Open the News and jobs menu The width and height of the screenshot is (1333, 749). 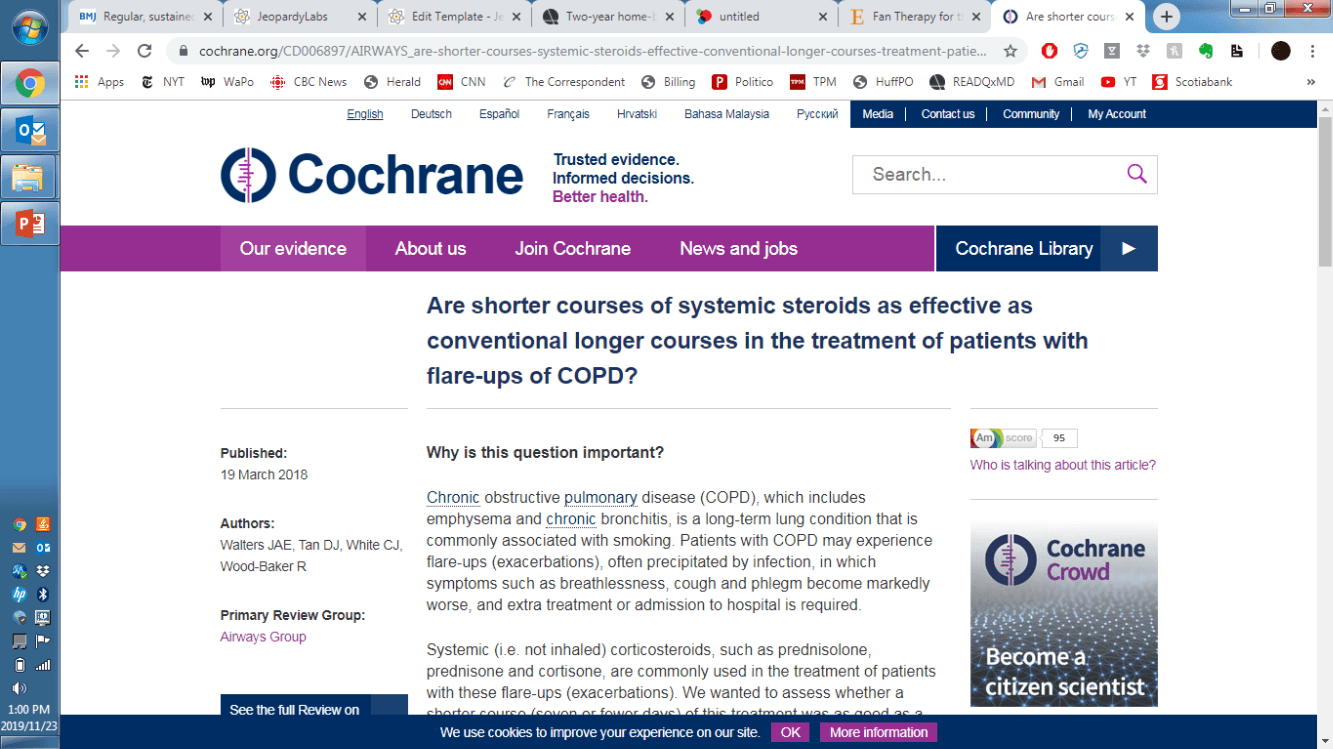(x=738, y=249)
